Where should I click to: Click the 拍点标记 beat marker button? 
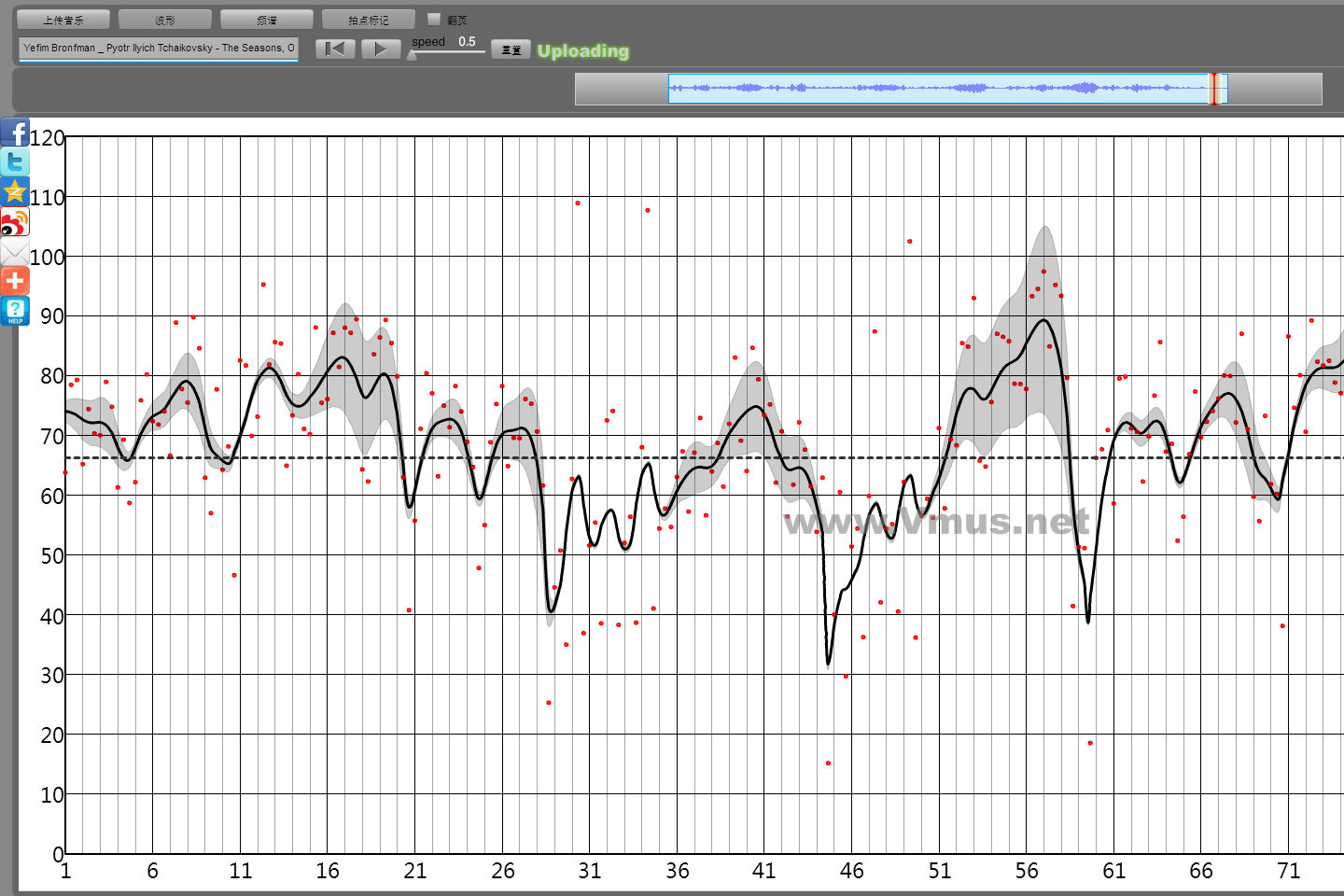369,20
